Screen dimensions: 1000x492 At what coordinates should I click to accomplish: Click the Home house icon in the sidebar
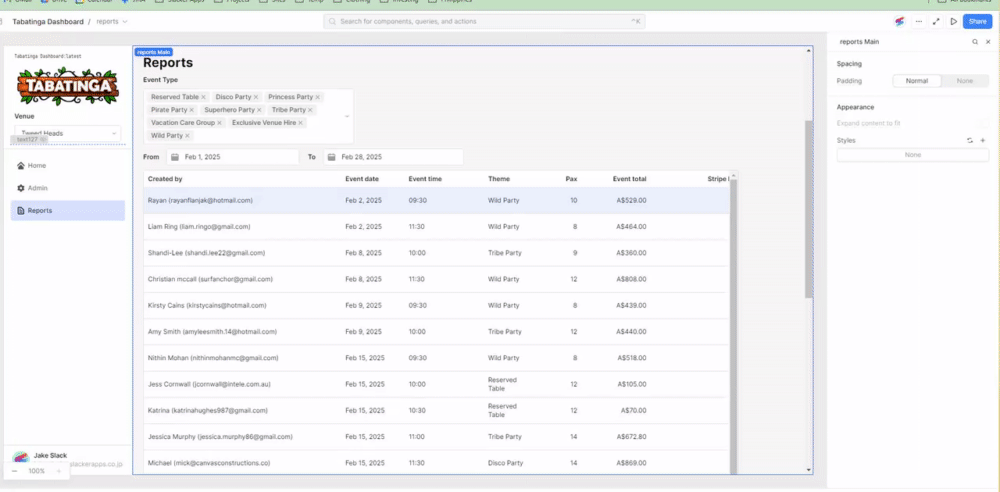(x=21, y=166)
